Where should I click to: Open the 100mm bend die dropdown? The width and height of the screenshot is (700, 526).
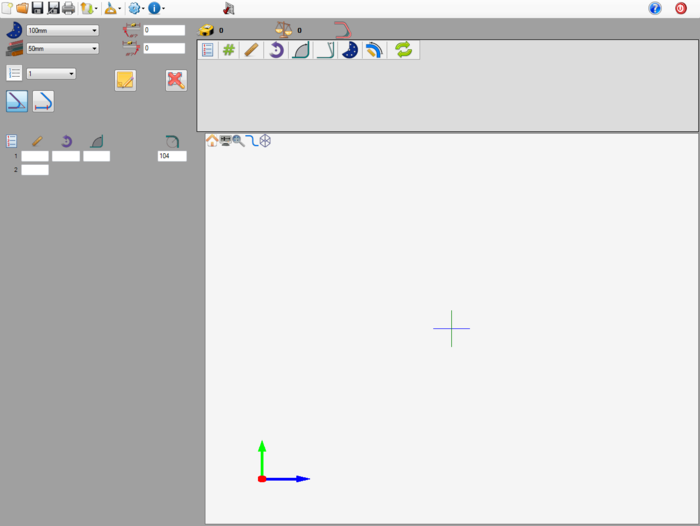pos(62,30)
